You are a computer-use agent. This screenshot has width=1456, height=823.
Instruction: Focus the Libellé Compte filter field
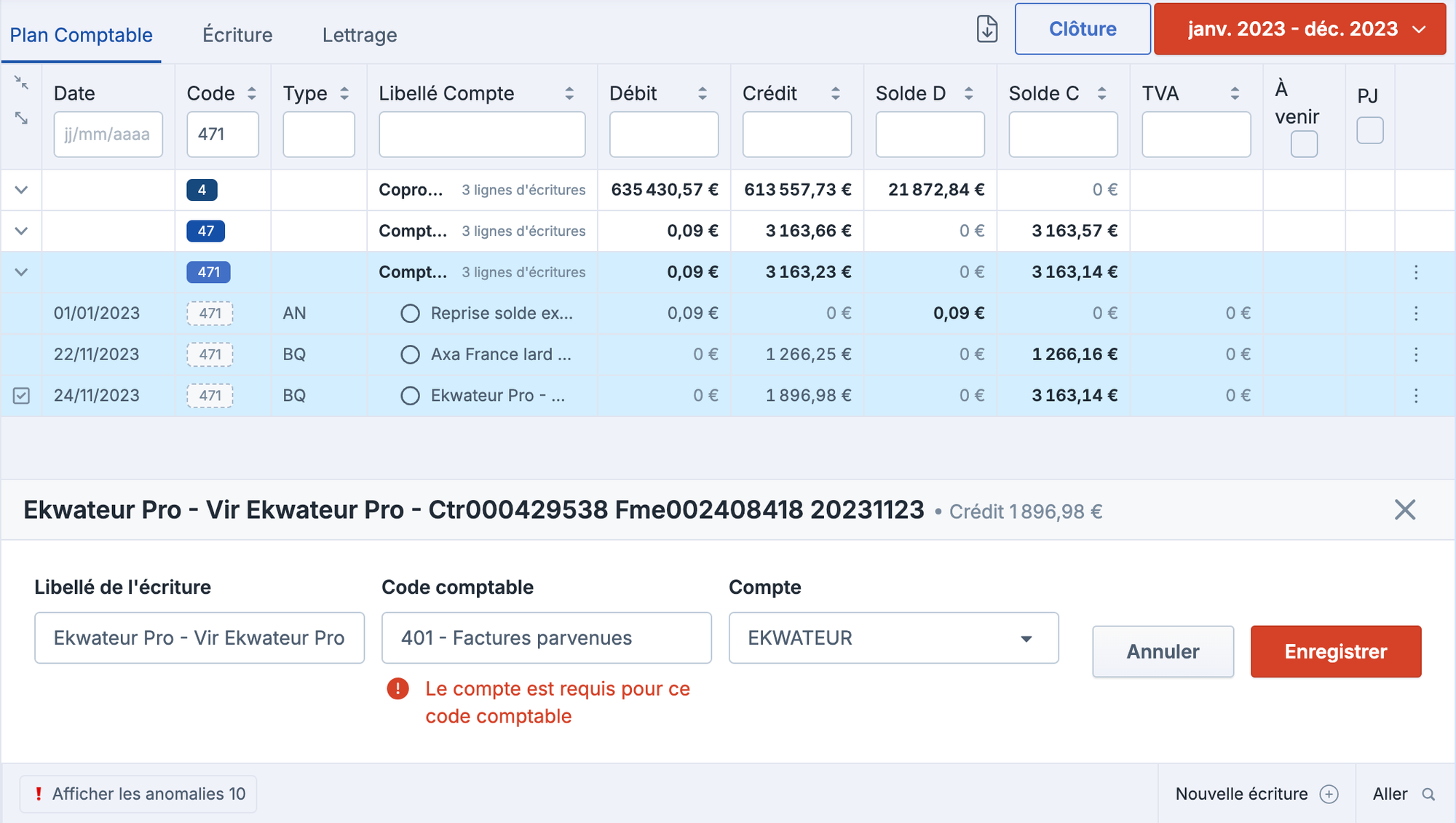(x=482, y=135)
